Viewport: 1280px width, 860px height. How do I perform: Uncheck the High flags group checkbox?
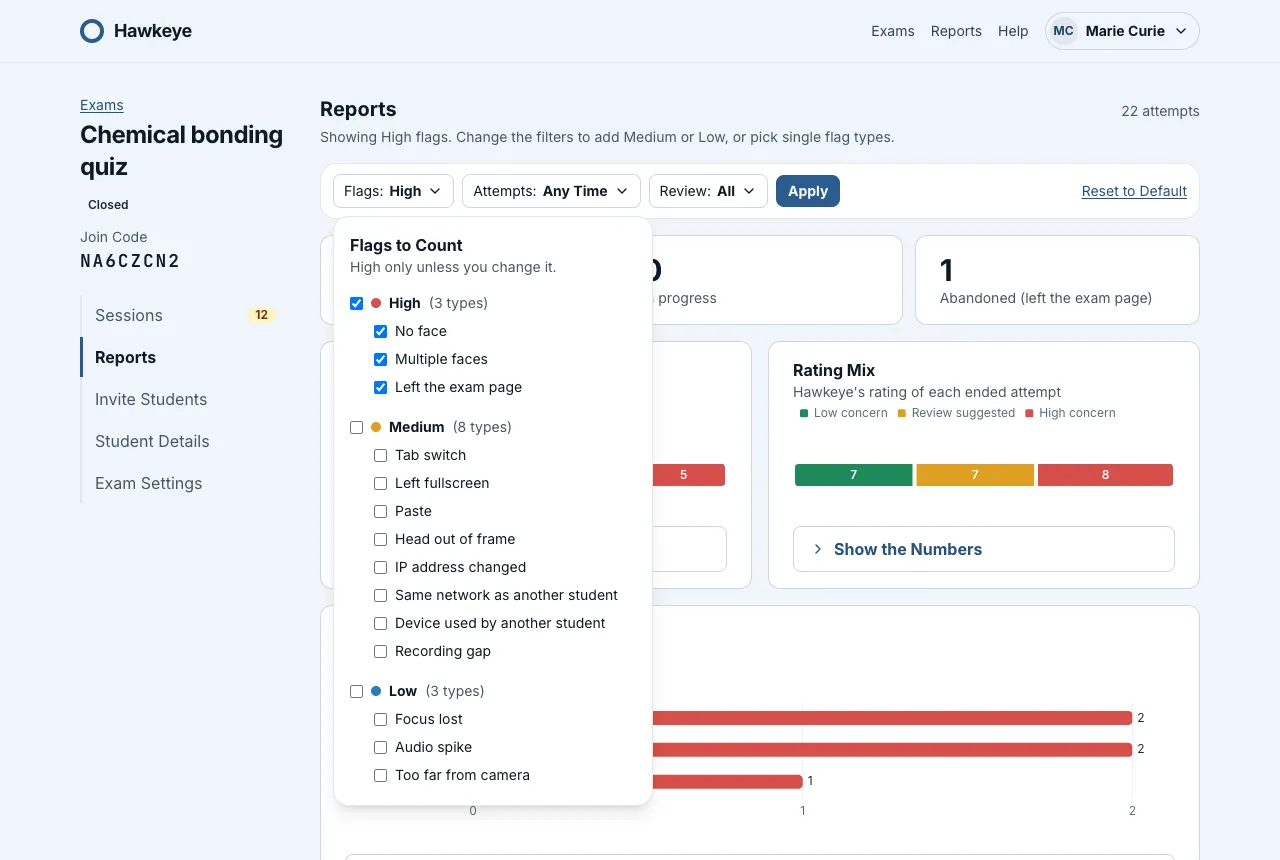357,303
